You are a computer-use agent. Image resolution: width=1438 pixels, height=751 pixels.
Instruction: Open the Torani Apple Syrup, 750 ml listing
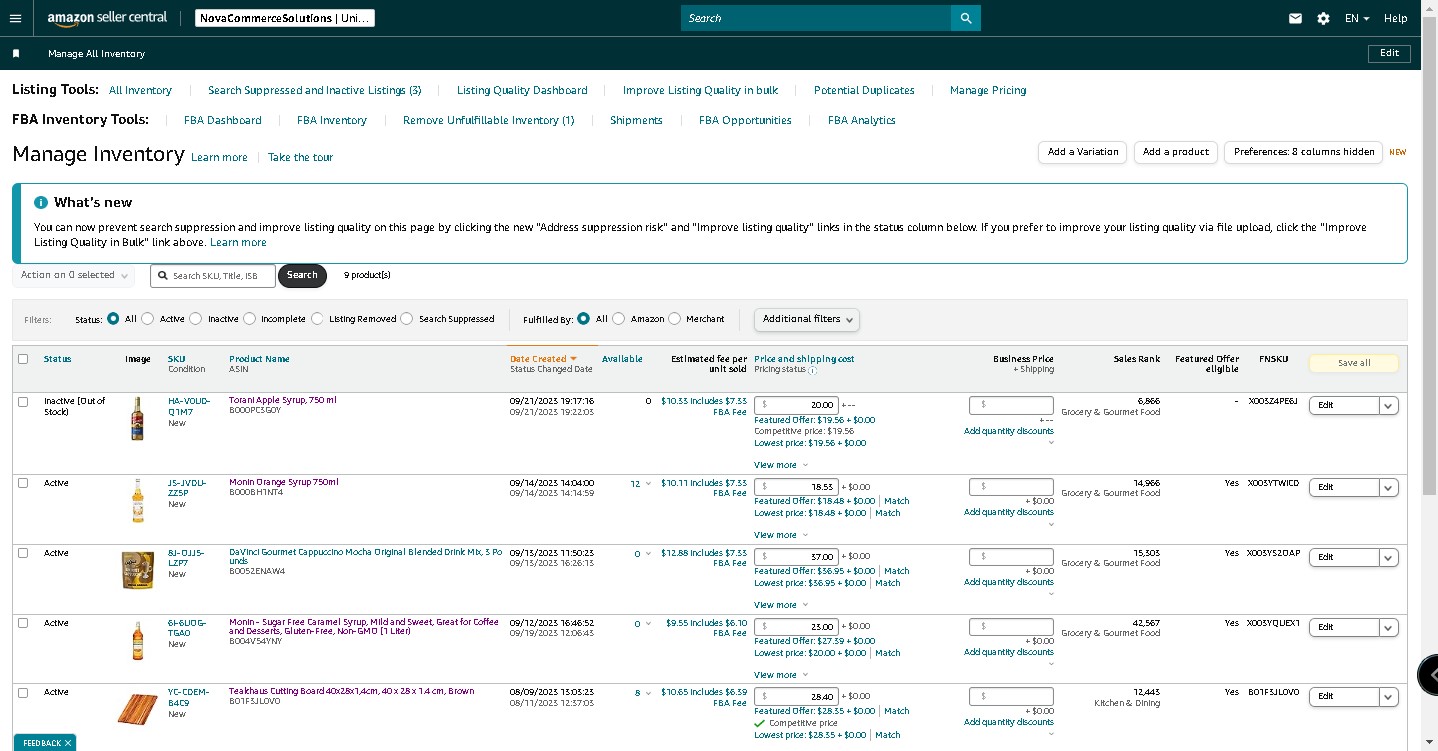tap(283, 400)
